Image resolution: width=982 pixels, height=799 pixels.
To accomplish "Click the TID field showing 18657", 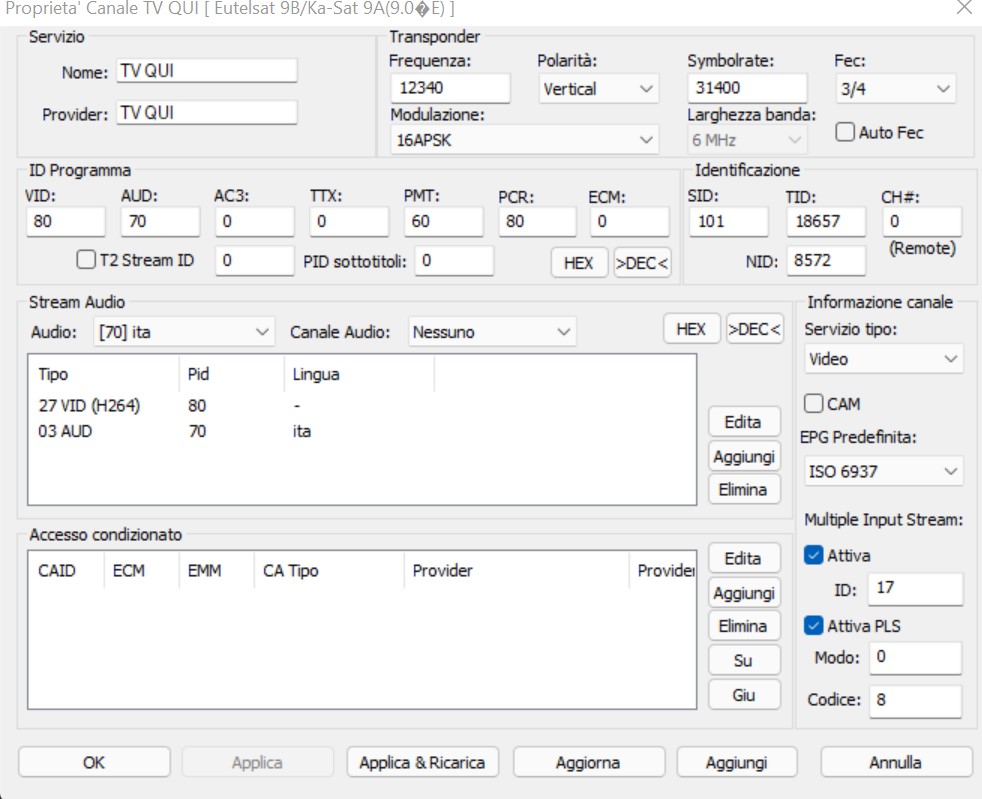I will [826, 222].
